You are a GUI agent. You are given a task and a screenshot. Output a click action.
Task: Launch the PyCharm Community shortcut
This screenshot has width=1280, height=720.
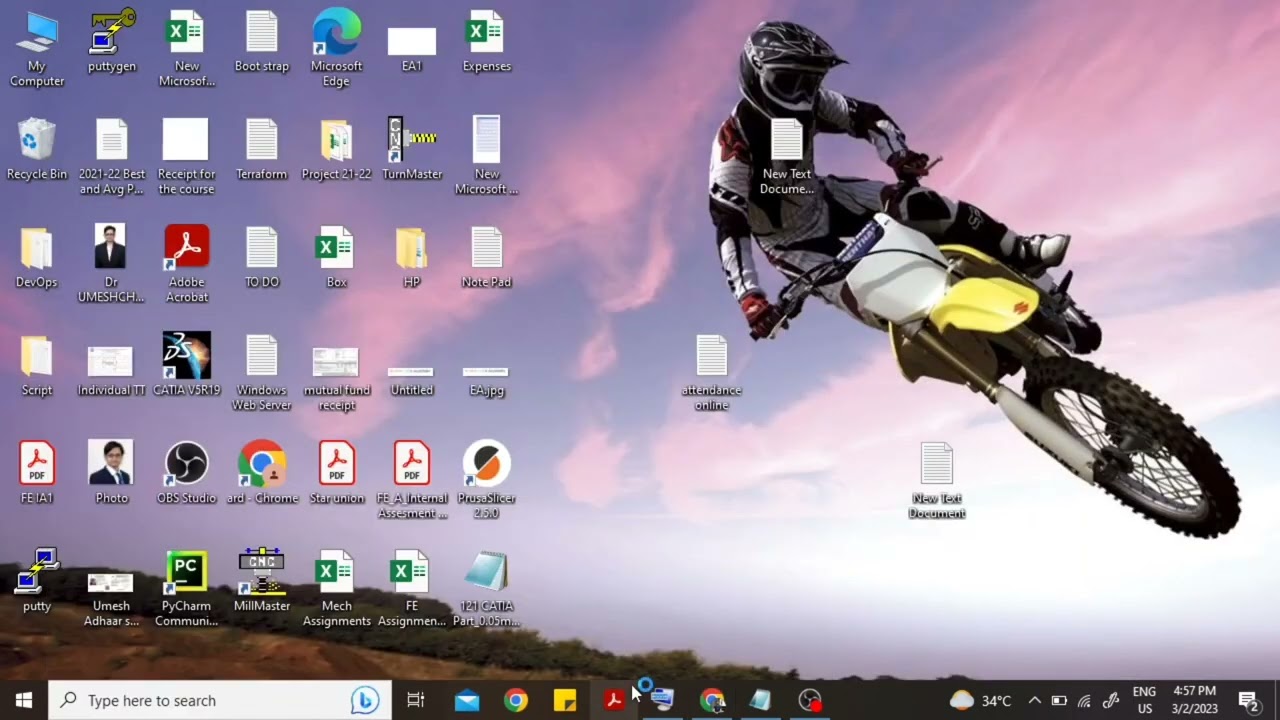(x=187, y=588)
